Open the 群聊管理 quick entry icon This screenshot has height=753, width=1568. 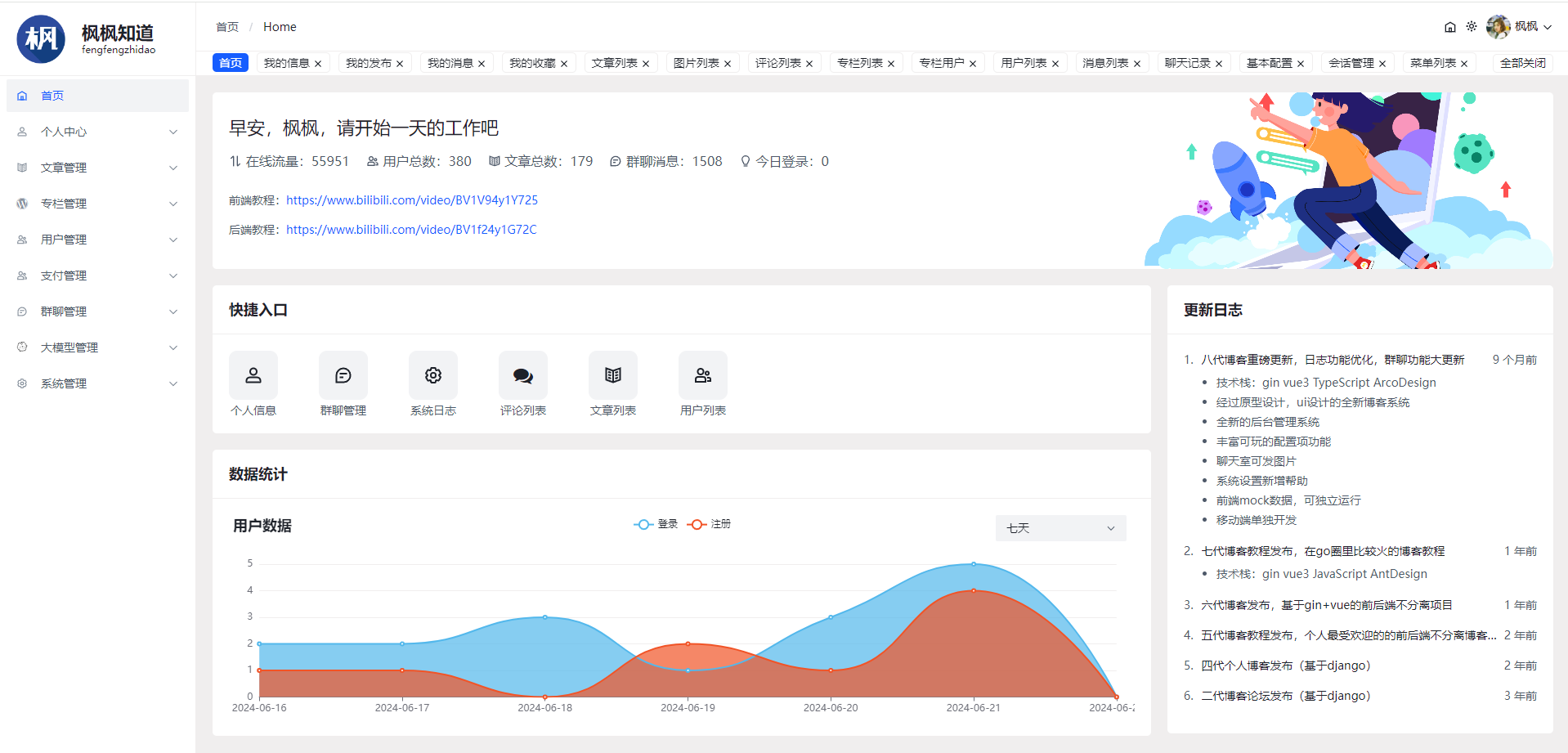click(343, 375)
